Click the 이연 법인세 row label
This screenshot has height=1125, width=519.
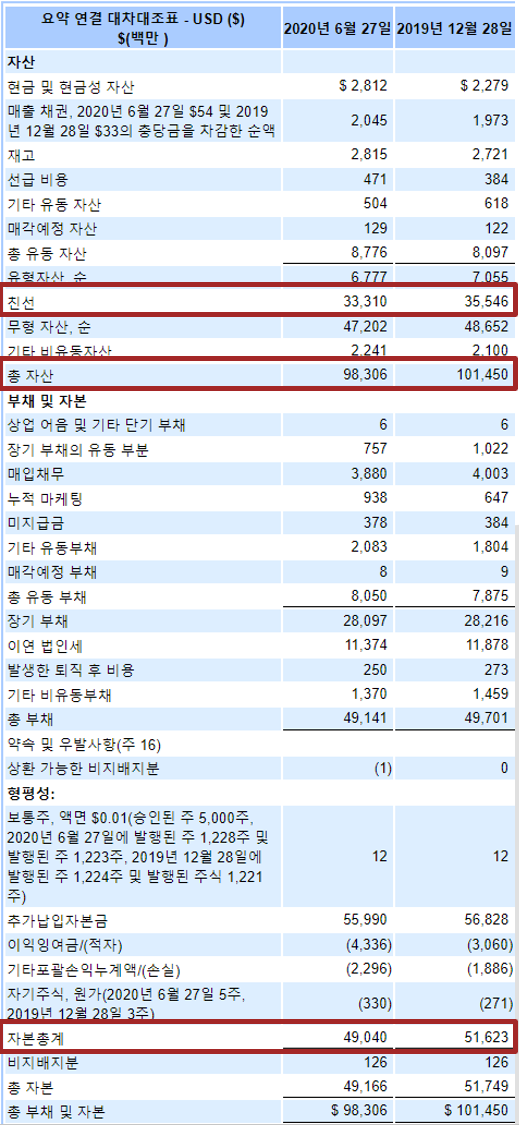click(x=45, y=646)
